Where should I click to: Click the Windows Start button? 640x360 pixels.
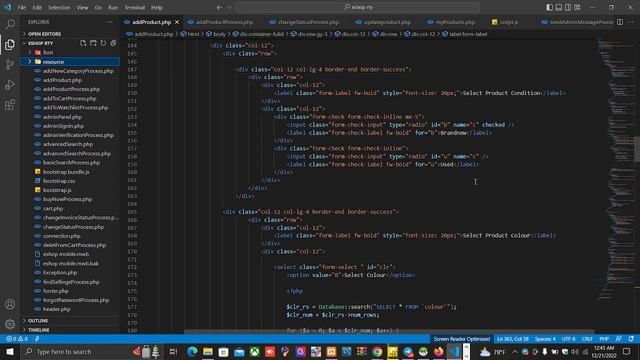coord(9,351)
